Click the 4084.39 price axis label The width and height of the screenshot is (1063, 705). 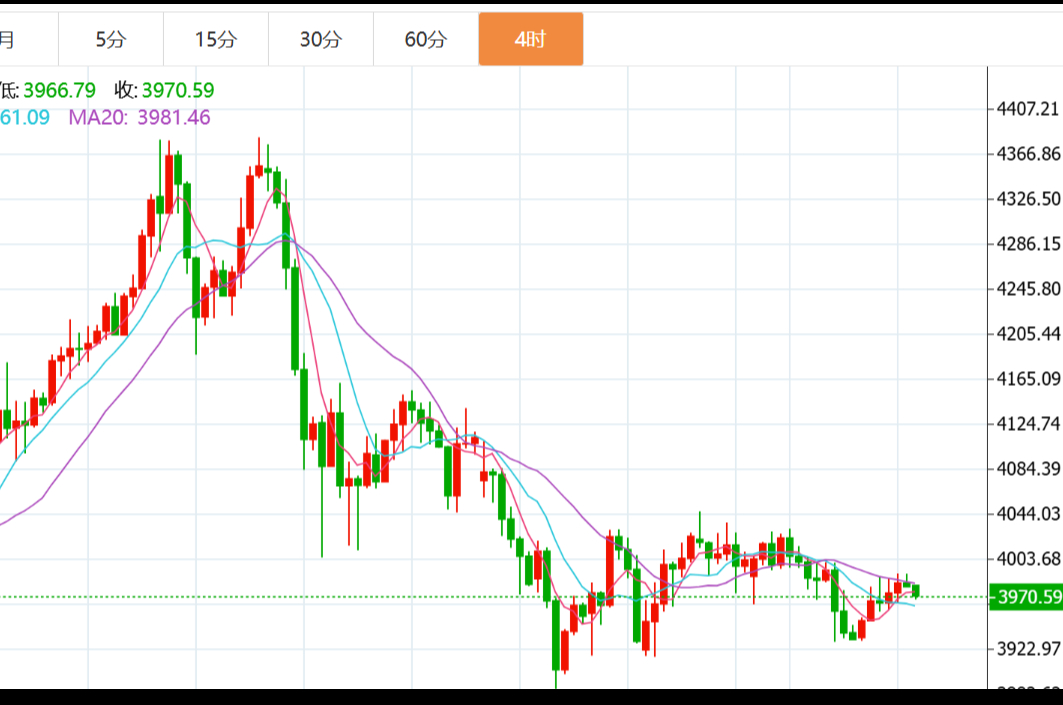click(x=1028, y=469)
